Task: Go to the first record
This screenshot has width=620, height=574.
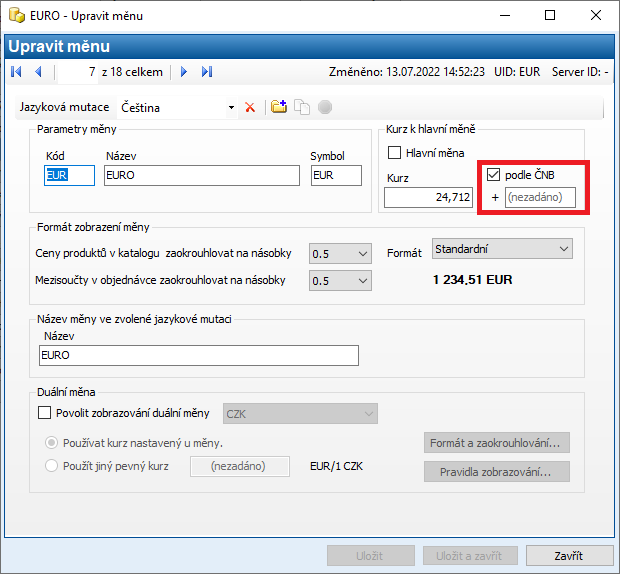Action: point(16,72)
